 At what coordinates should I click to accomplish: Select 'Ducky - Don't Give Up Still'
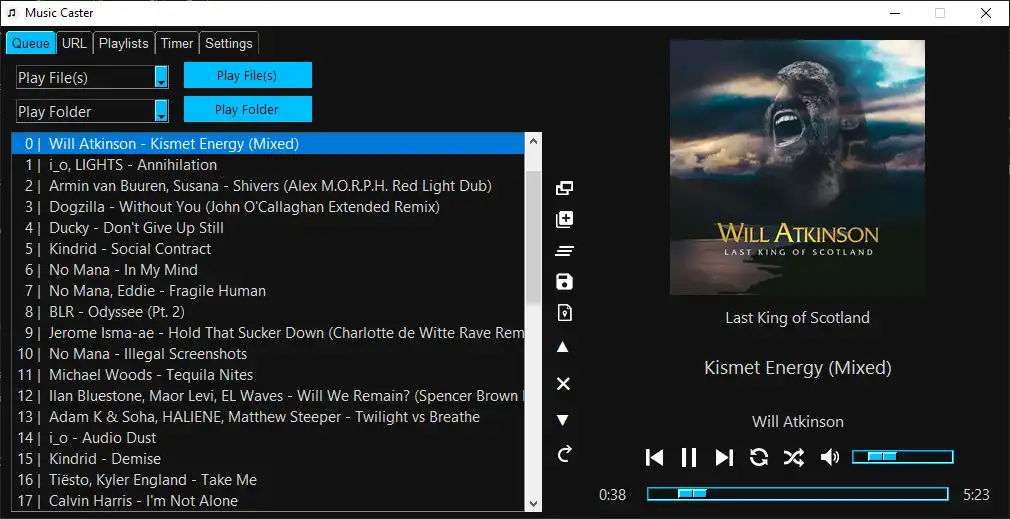pyautogui.click(x=268, y=228)
